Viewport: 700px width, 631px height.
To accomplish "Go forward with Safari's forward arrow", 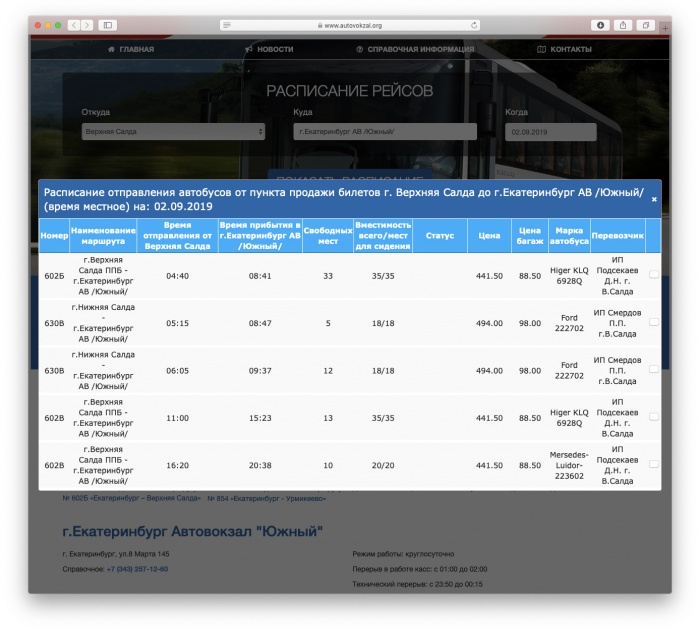I will tap(87, 25).
